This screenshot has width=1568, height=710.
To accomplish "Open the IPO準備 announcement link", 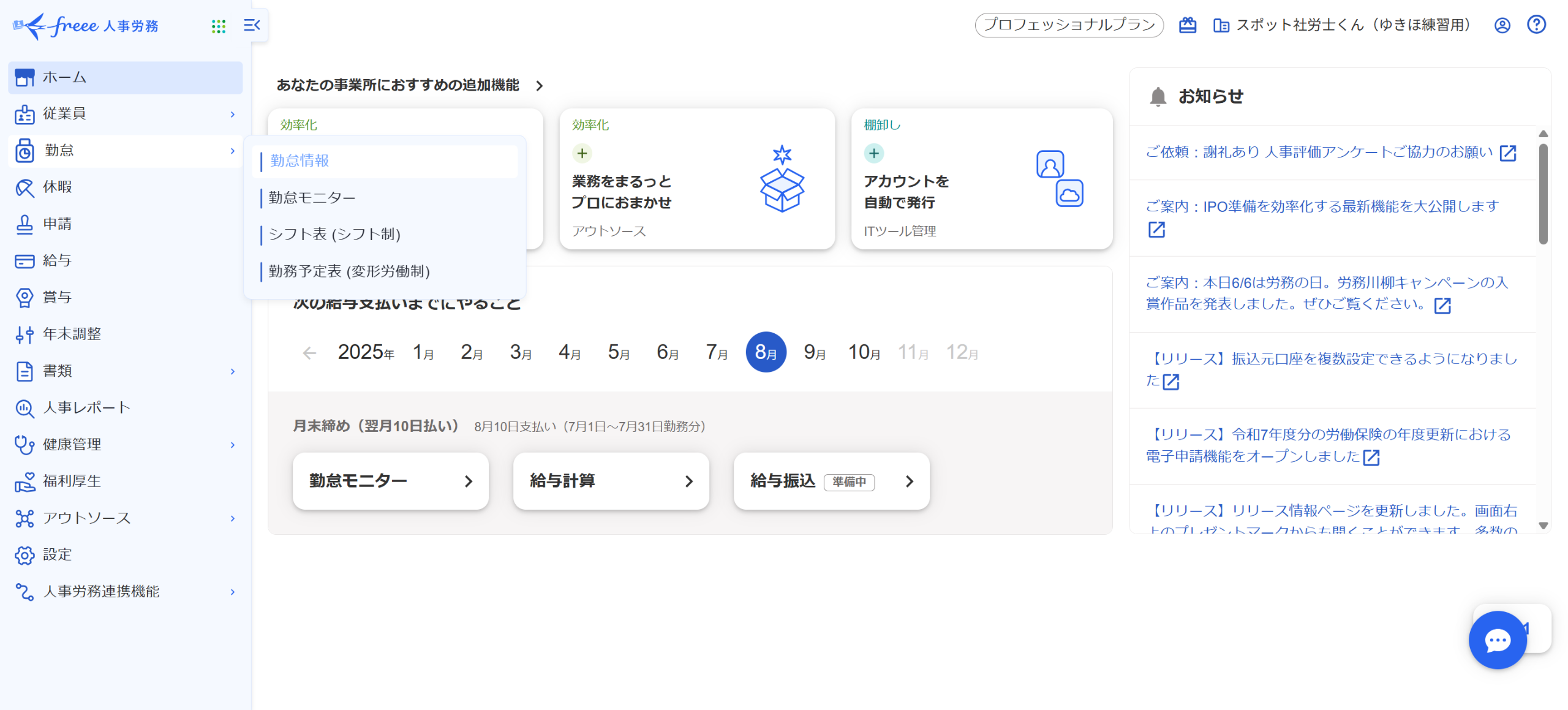I will coord(1322,206).
